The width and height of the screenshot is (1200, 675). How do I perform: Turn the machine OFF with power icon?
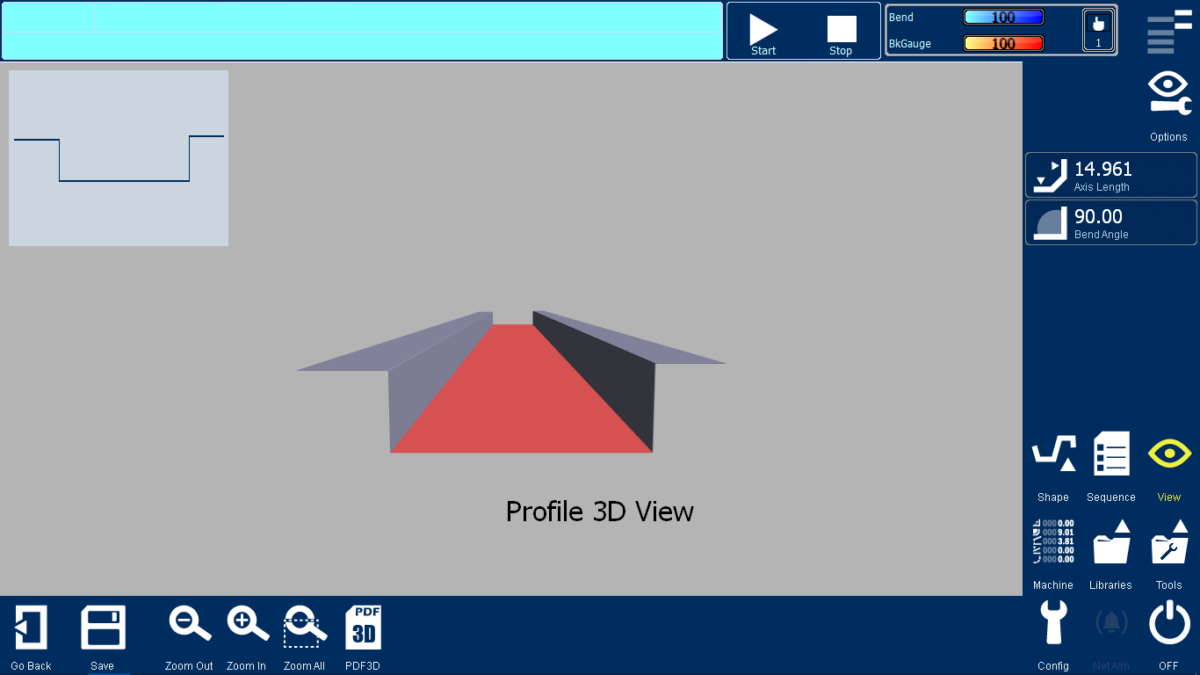(1169, 623)
